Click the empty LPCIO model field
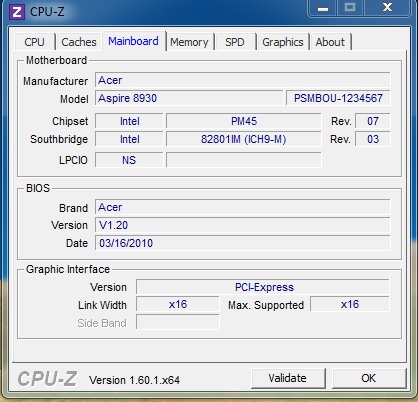 point(244,160)
